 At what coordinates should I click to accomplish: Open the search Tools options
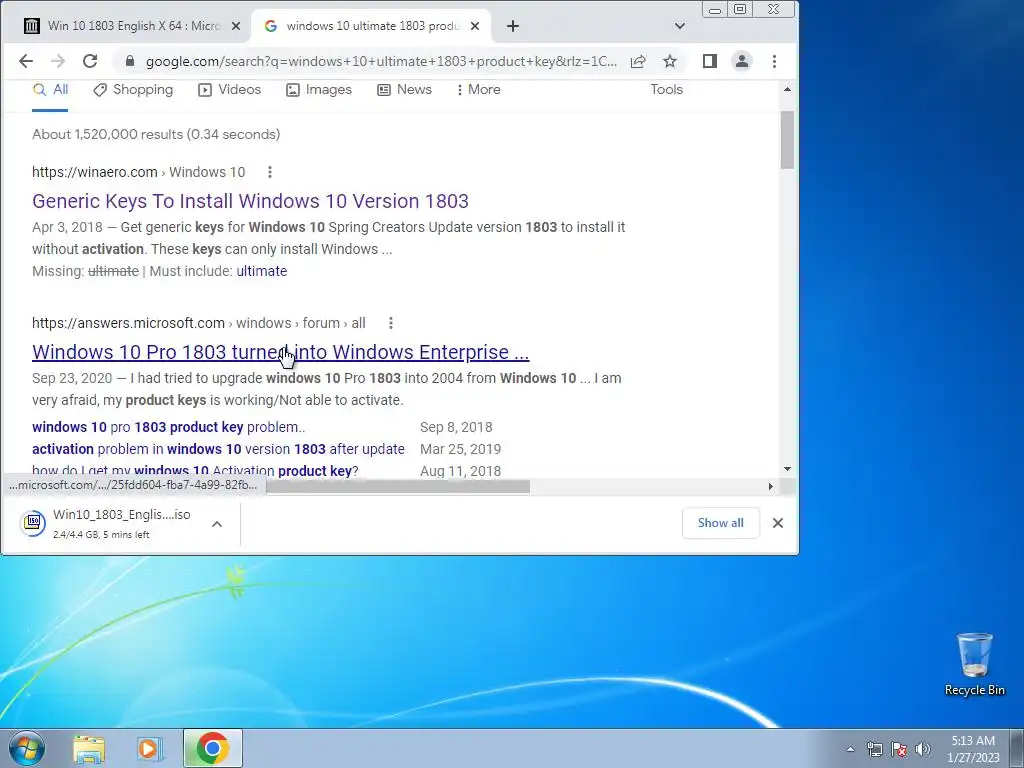point(666,90)
